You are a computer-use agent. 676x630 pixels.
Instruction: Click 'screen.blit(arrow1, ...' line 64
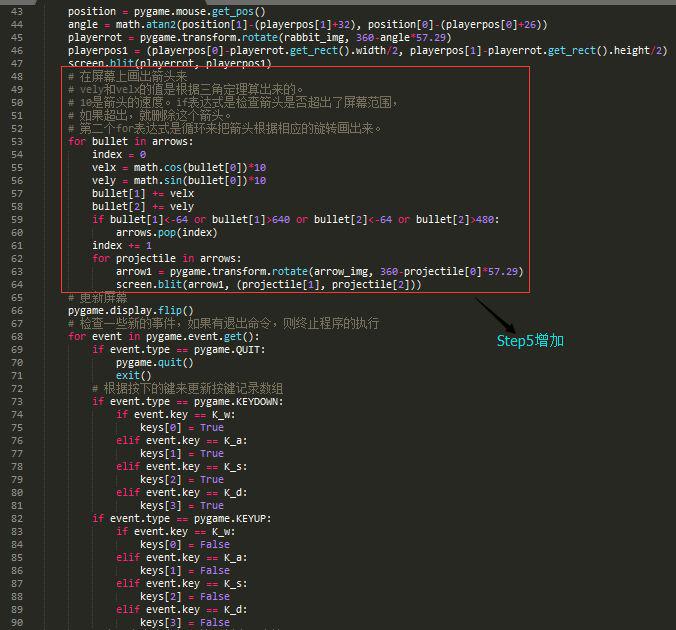[x=269, y=284]
